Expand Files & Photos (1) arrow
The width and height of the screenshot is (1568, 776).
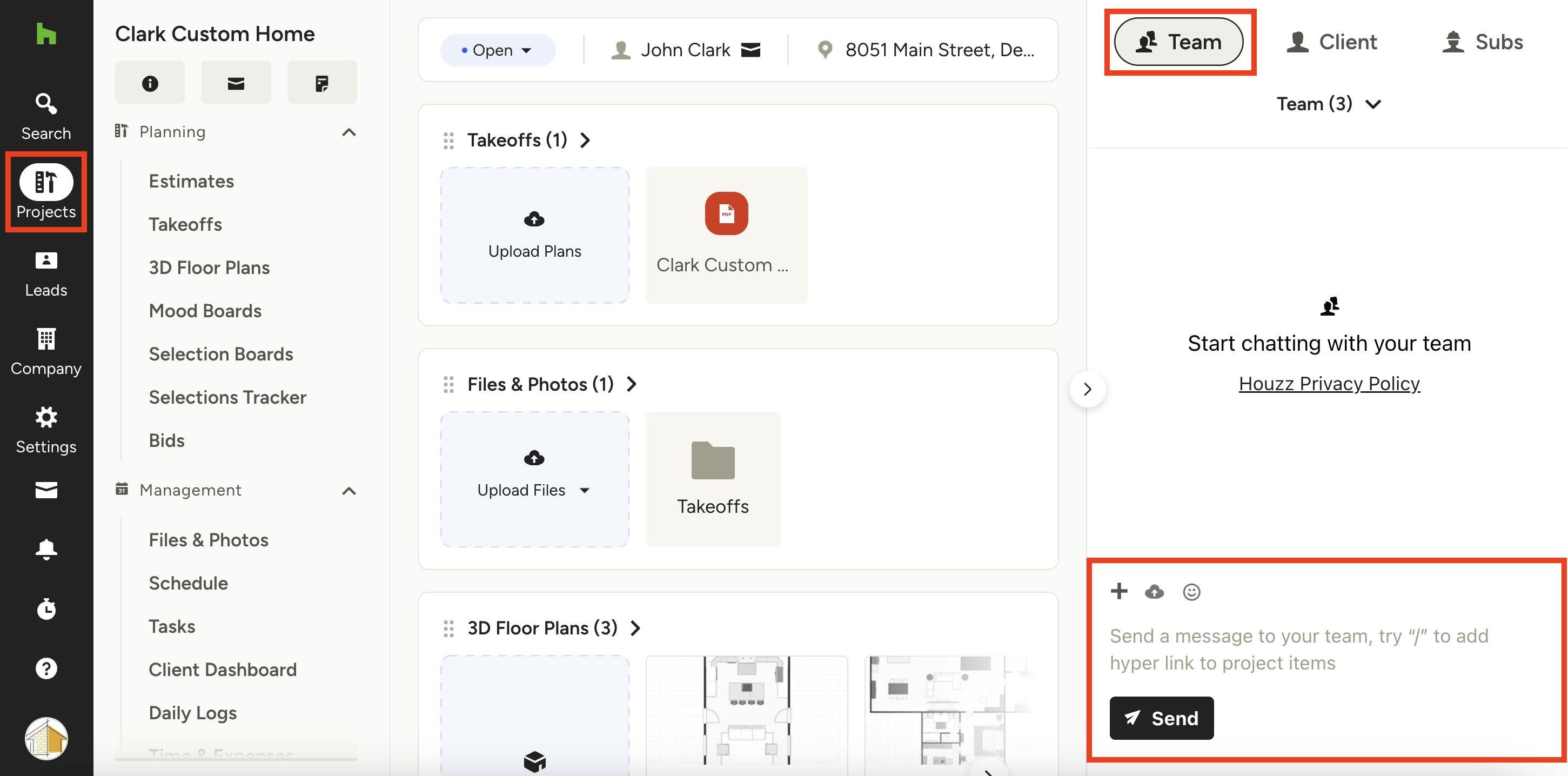pyautogui.click(x=631, y=384)
